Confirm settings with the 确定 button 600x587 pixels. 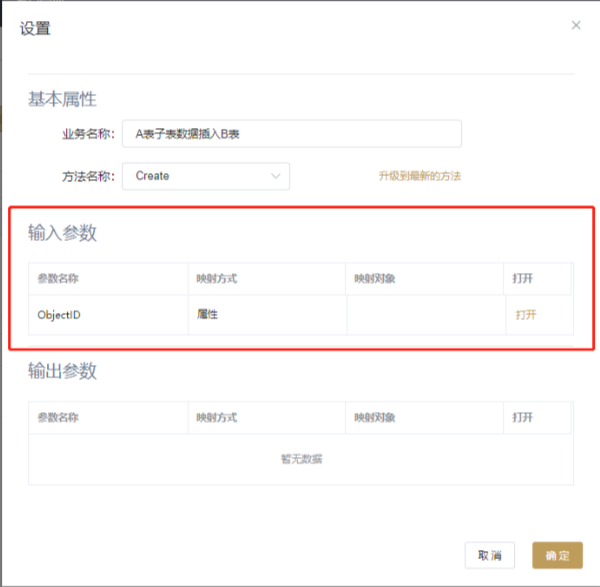pyautogui.click(x=557, y=555)
